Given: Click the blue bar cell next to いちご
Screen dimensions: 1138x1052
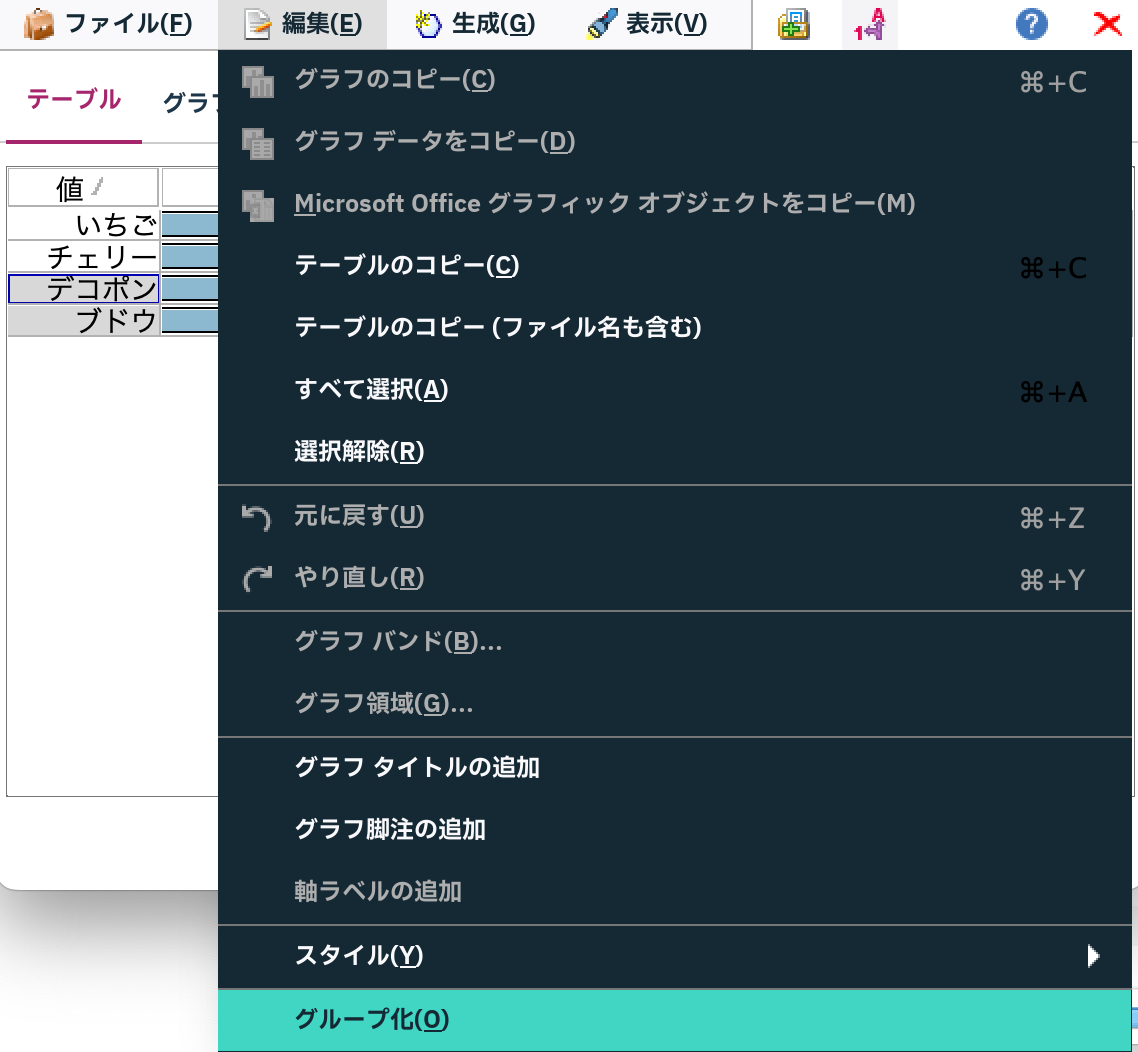Looking at the screenshot, I should click(195, 223).
